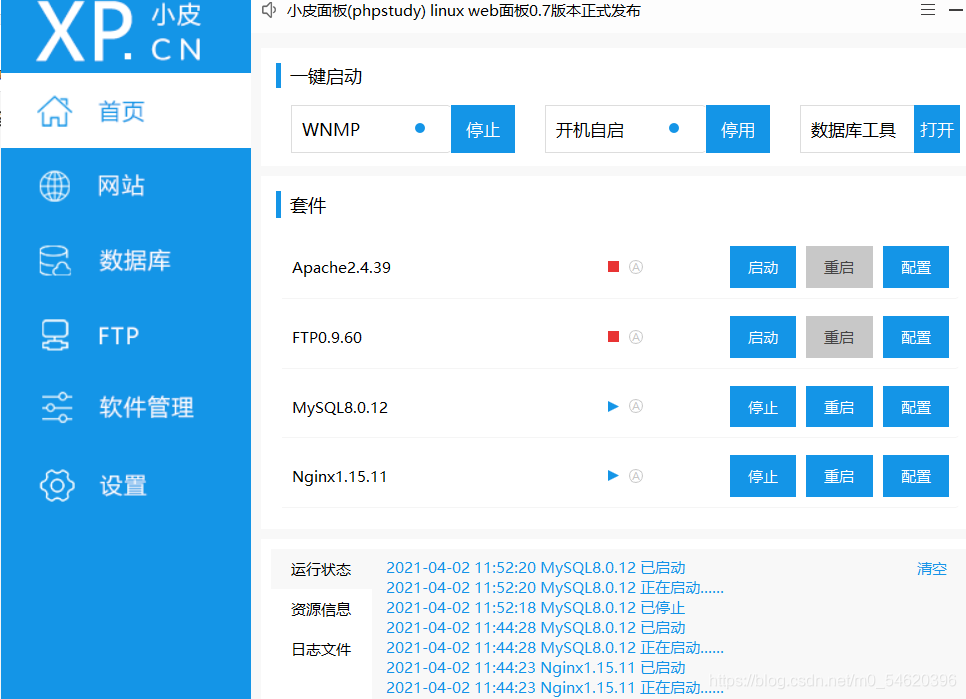
Task: Click the globe website icon
Action: 55,186
